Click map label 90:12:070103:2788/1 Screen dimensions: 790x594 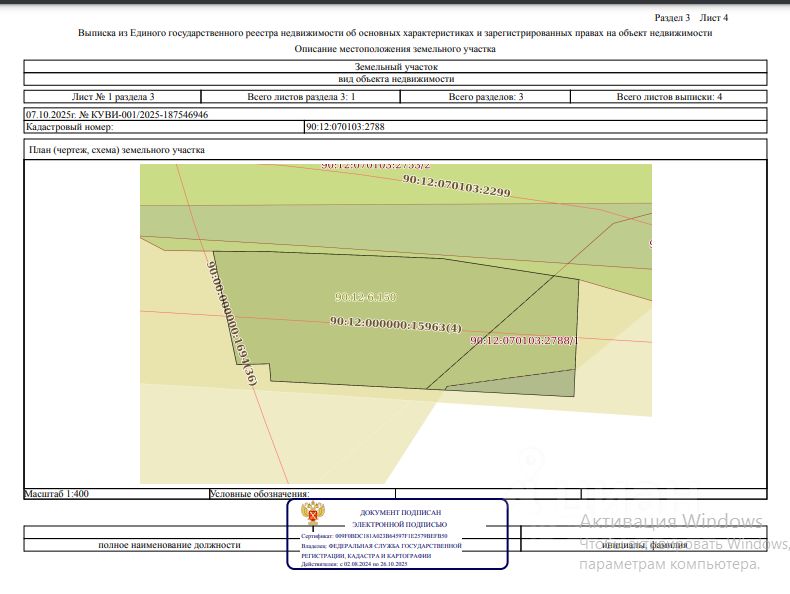[523, 341]
